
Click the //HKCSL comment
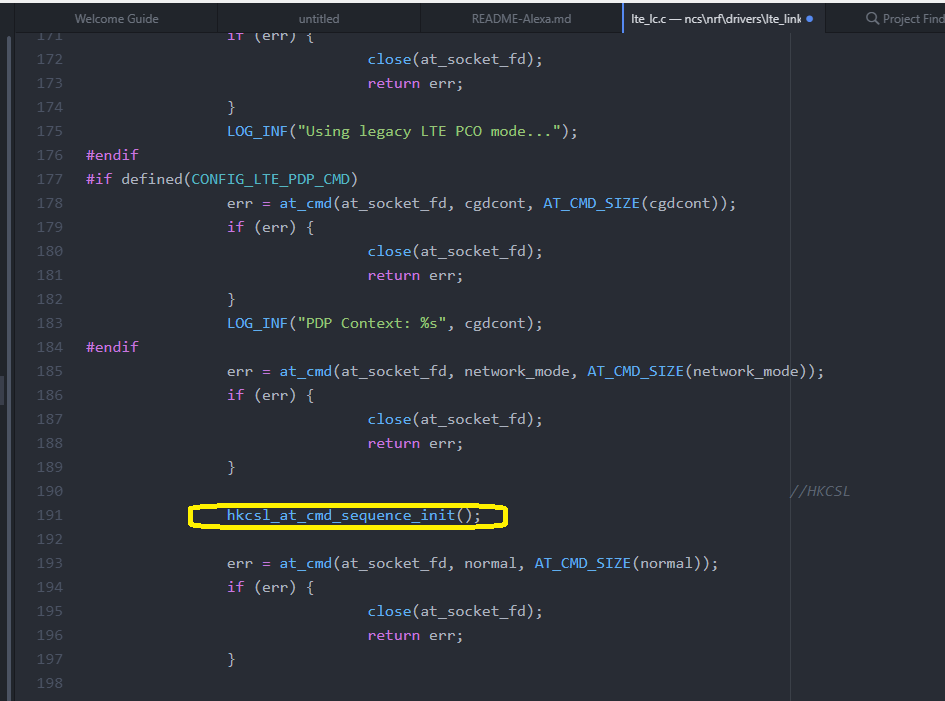click(820, 491)
